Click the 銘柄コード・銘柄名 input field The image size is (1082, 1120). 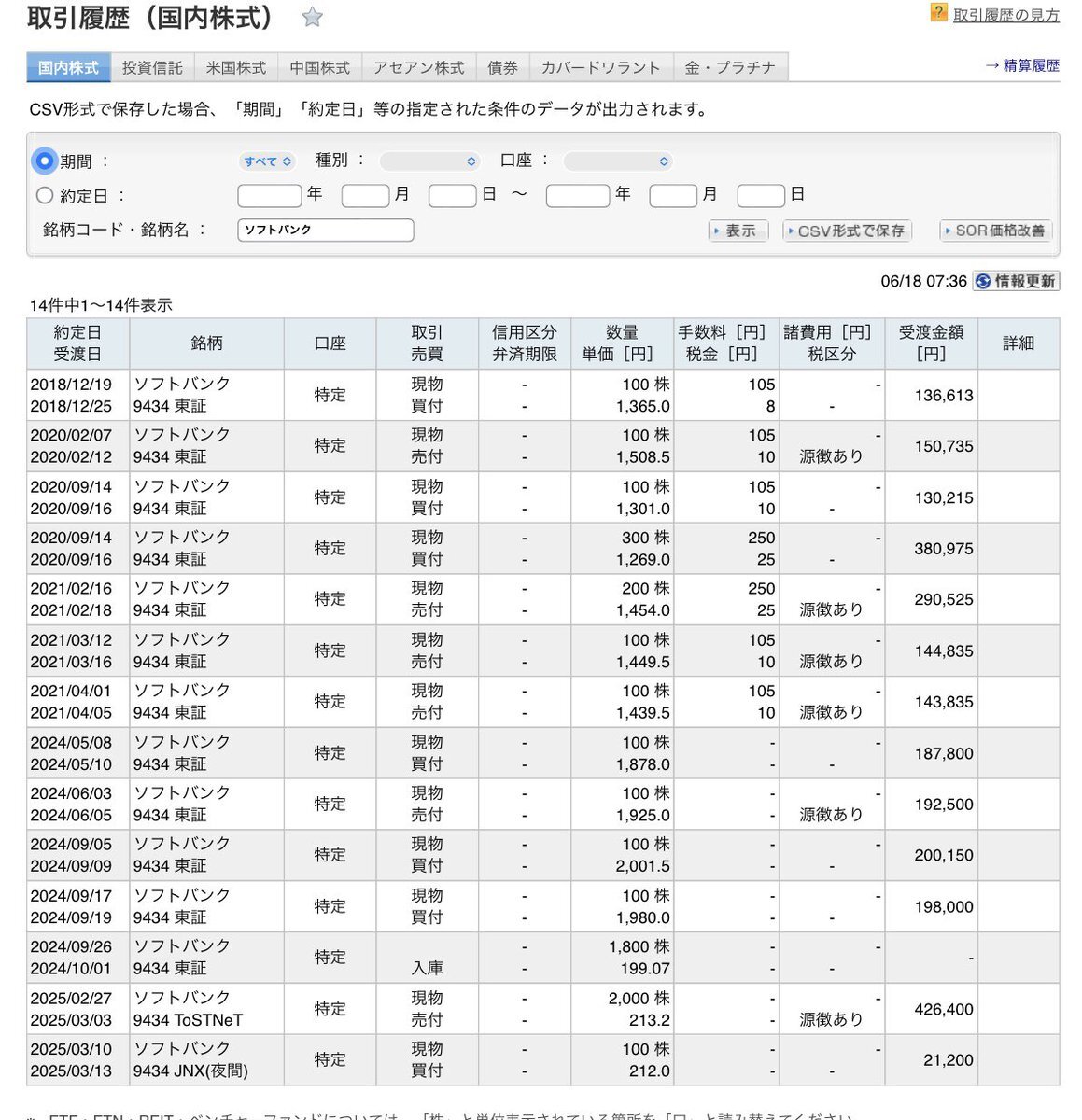point(326,230)
